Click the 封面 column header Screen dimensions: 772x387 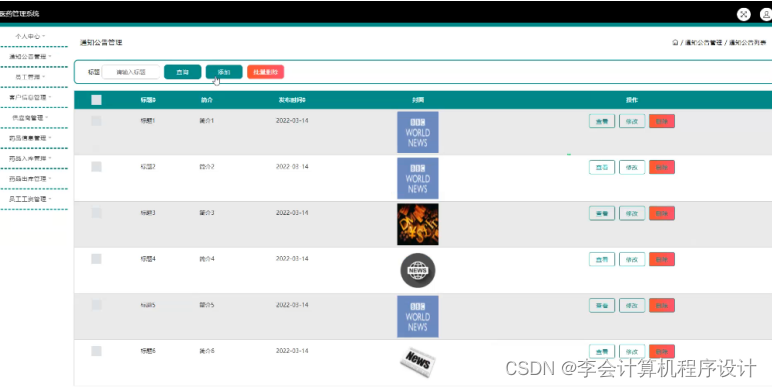click(x=418, y=100)
